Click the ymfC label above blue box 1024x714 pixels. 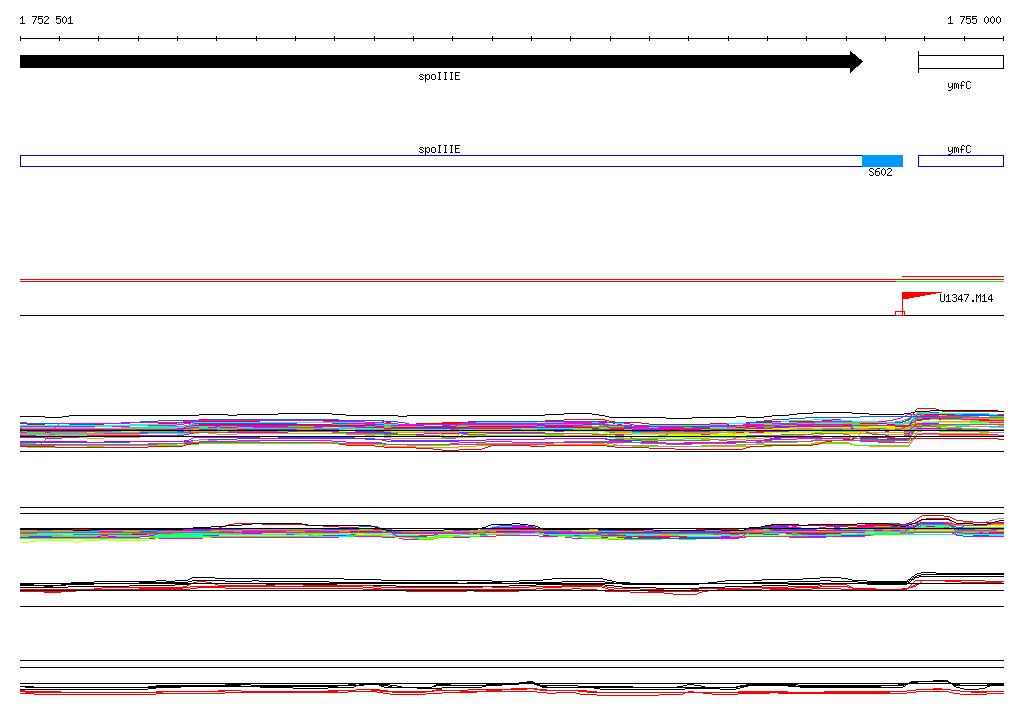coord(959,150)
